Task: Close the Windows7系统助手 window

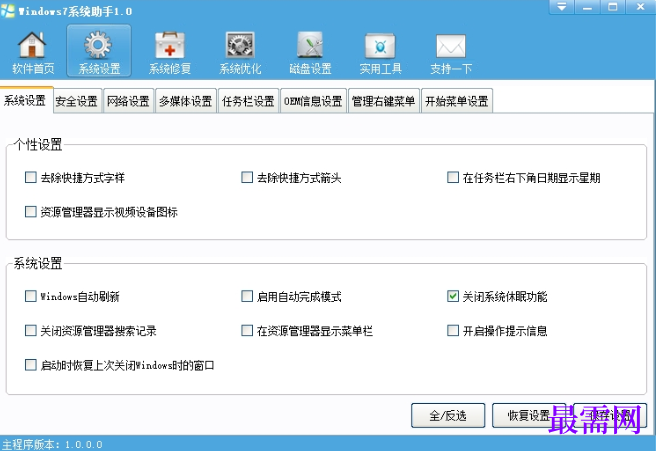Action: pyautogui.click(x=640, y=7)
